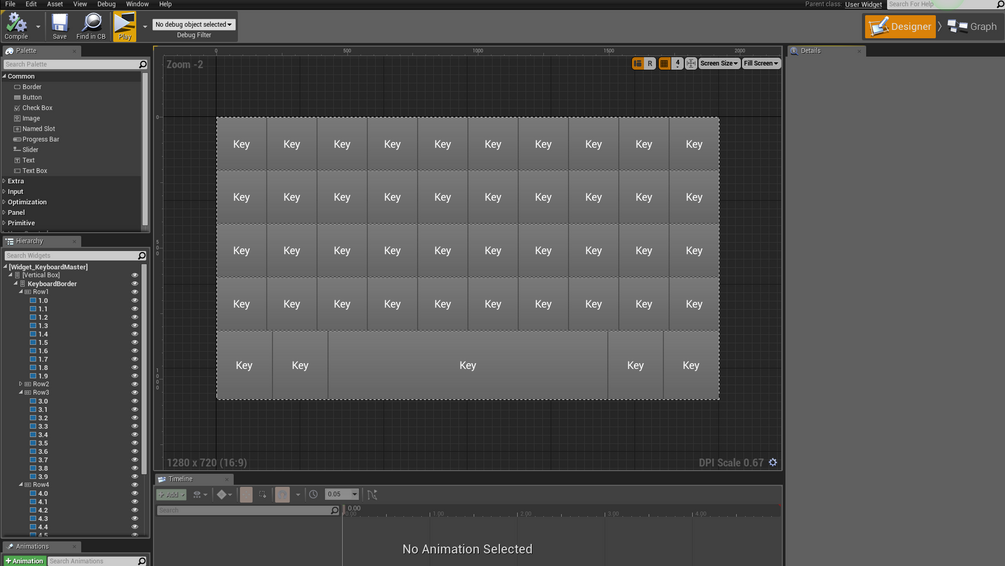The width and height of the screenshot is (1005, 566).
Task: Open timeline snap value 0.05 dropdown
Action: (x=342, y=494)
